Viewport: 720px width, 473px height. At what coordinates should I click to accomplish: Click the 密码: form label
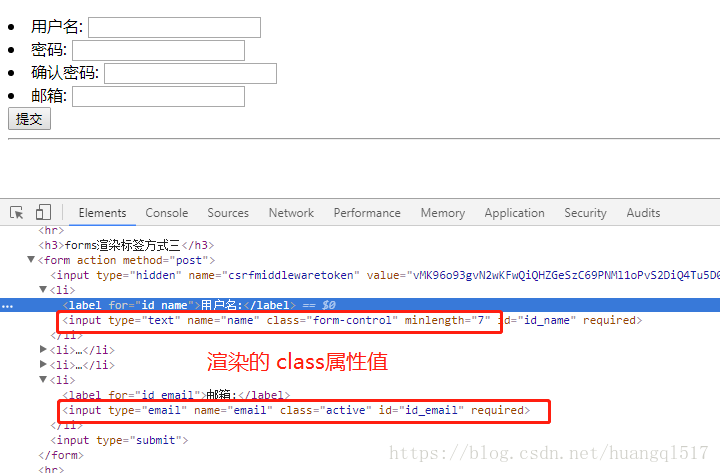click(49, 50)
